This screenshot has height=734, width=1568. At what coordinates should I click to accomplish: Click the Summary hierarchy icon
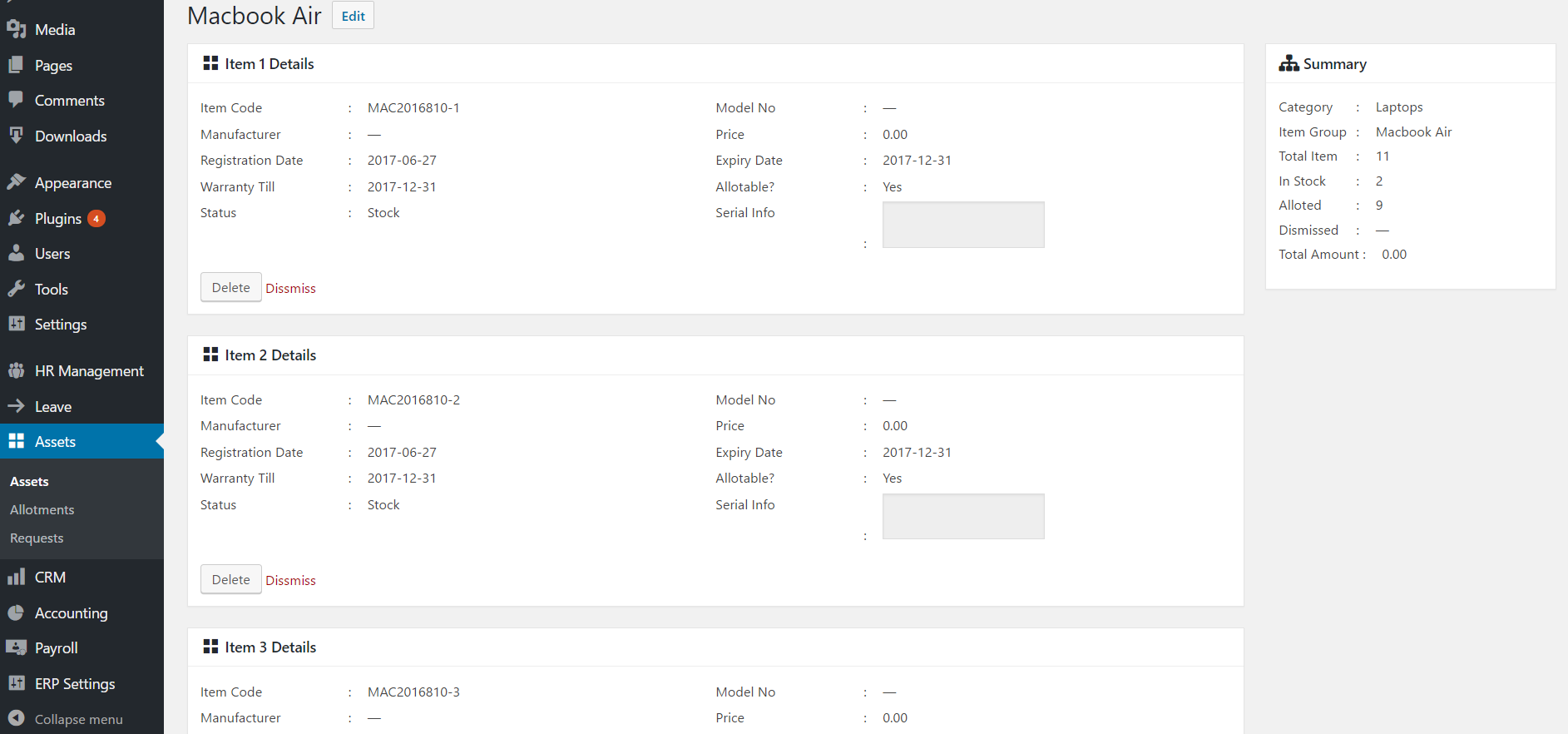1289,63
